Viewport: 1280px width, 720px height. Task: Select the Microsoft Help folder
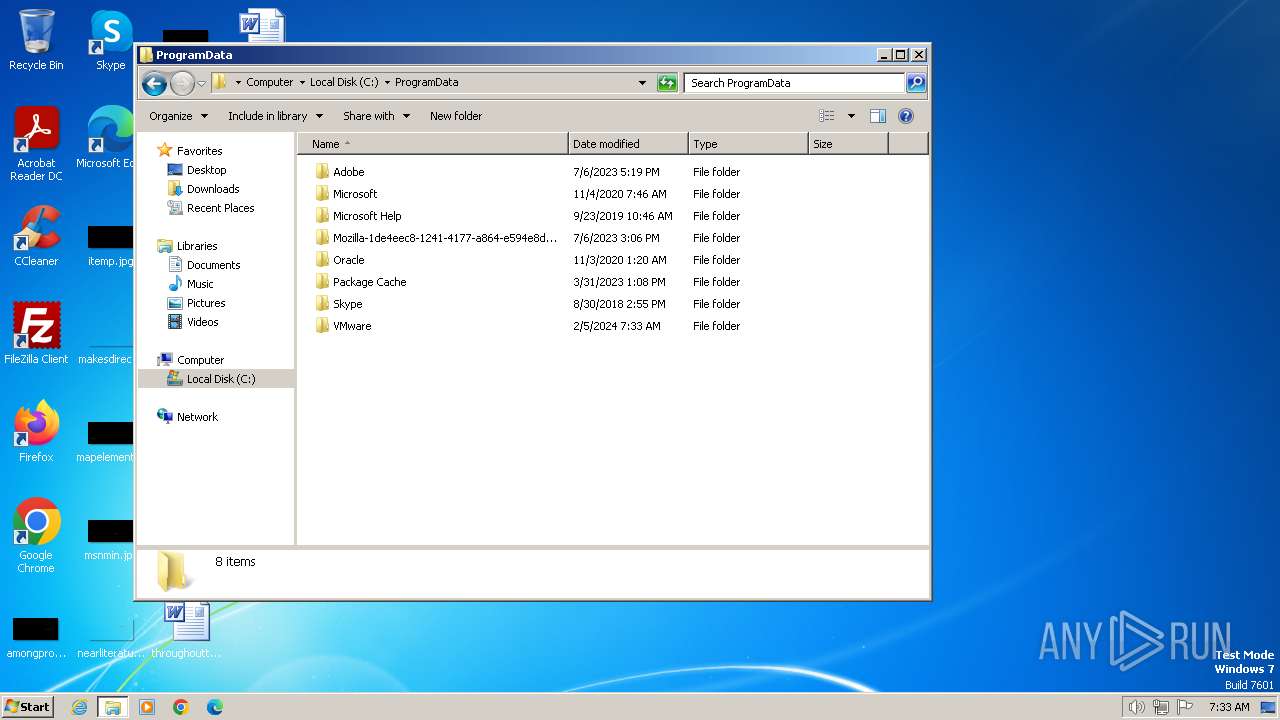point(367,216)
